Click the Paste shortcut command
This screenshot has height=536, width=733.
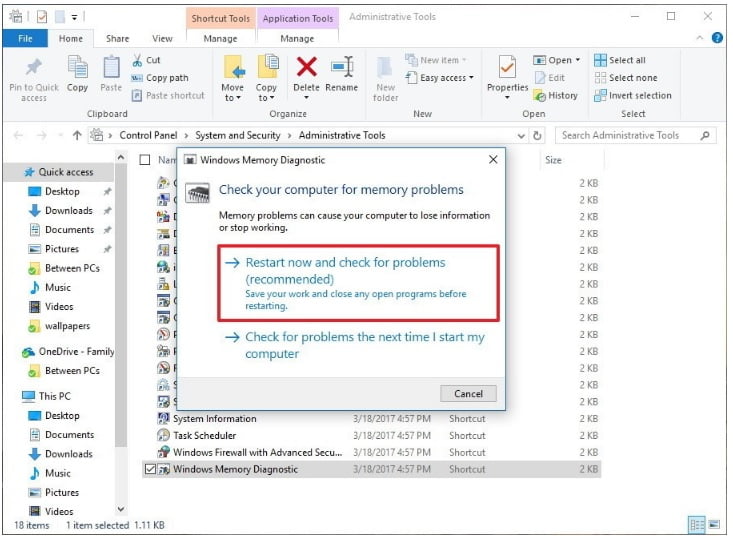pyautogui.click(x=168, y=95)
